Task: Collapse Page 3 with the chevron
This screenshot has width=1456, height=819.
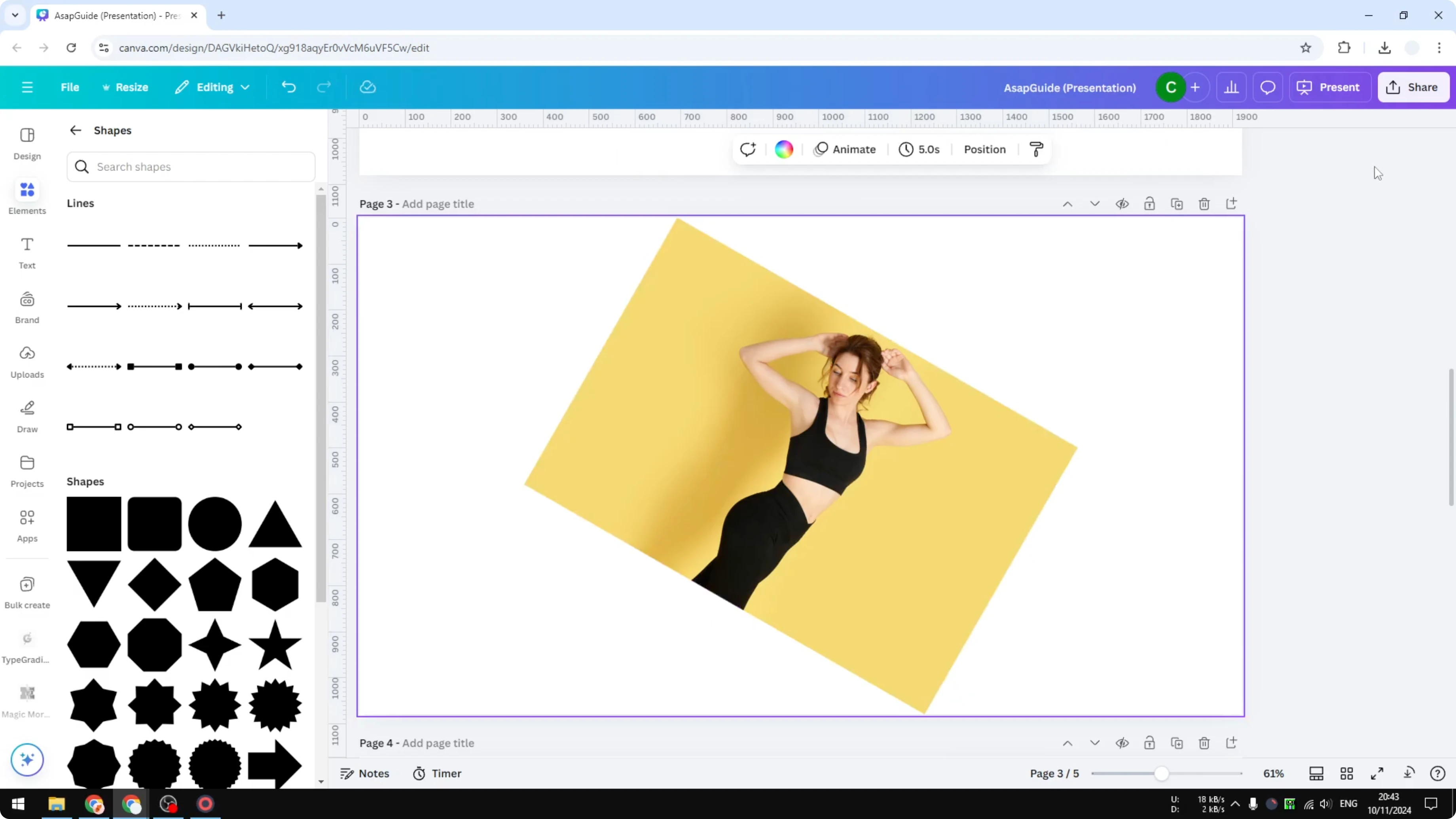Action: pos(1095,204)
